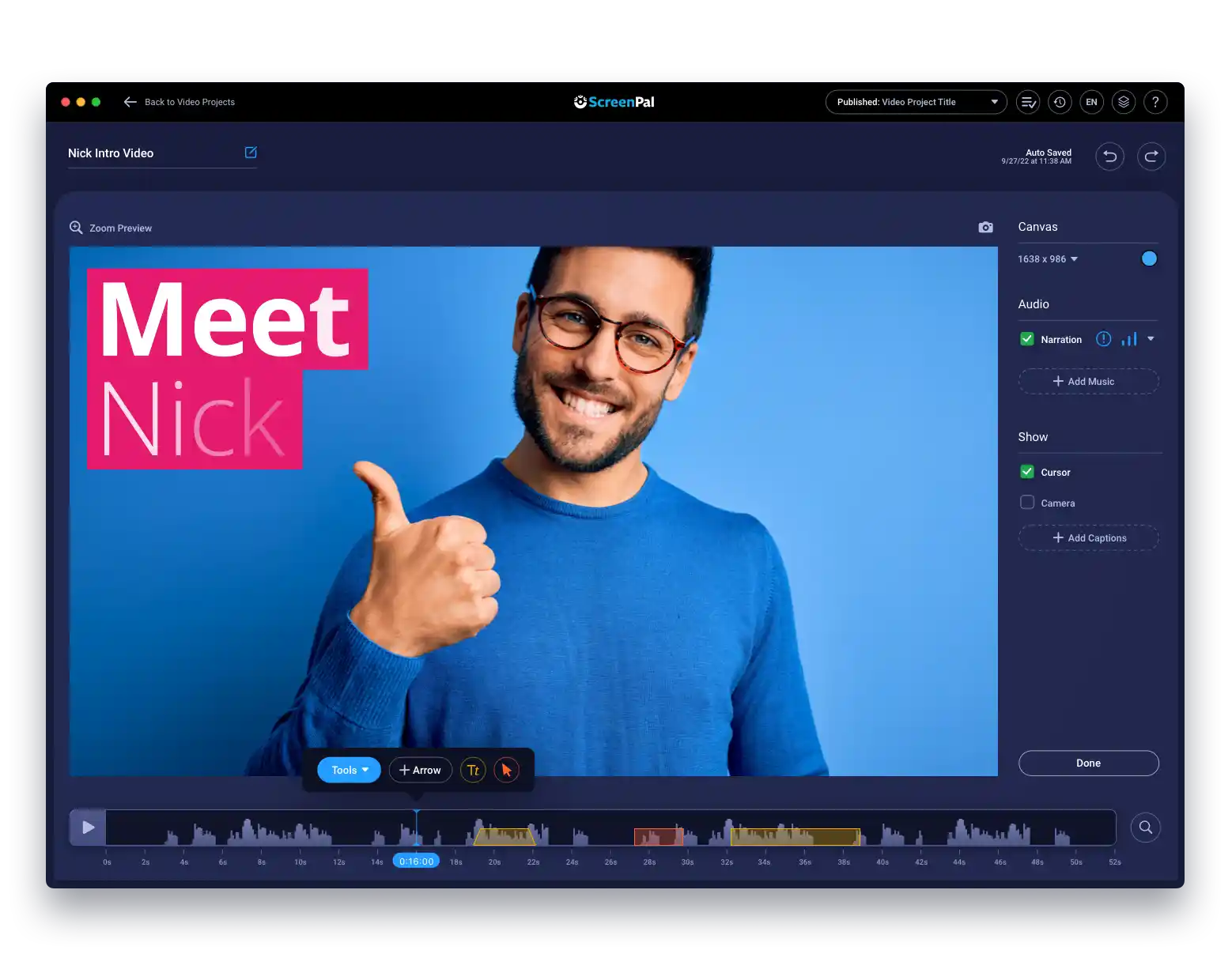Open the Tools dropdown menu
This screenshot has height=969, width=1232.
[x=349, y=770]
